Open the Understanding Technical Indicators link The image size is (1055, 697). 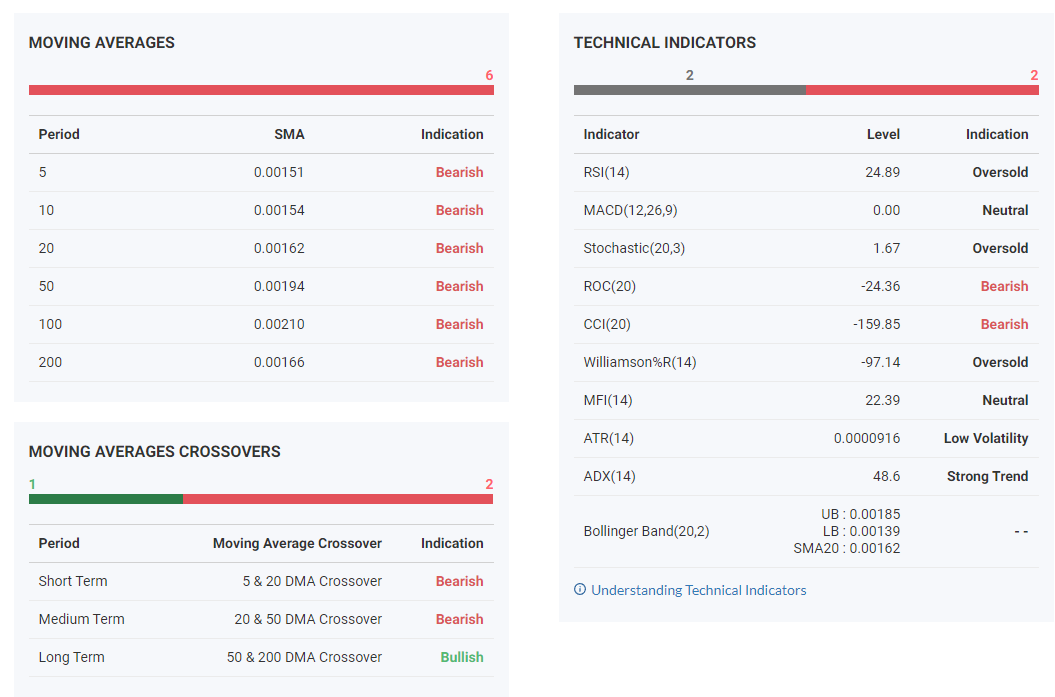[x=698, y=590]
